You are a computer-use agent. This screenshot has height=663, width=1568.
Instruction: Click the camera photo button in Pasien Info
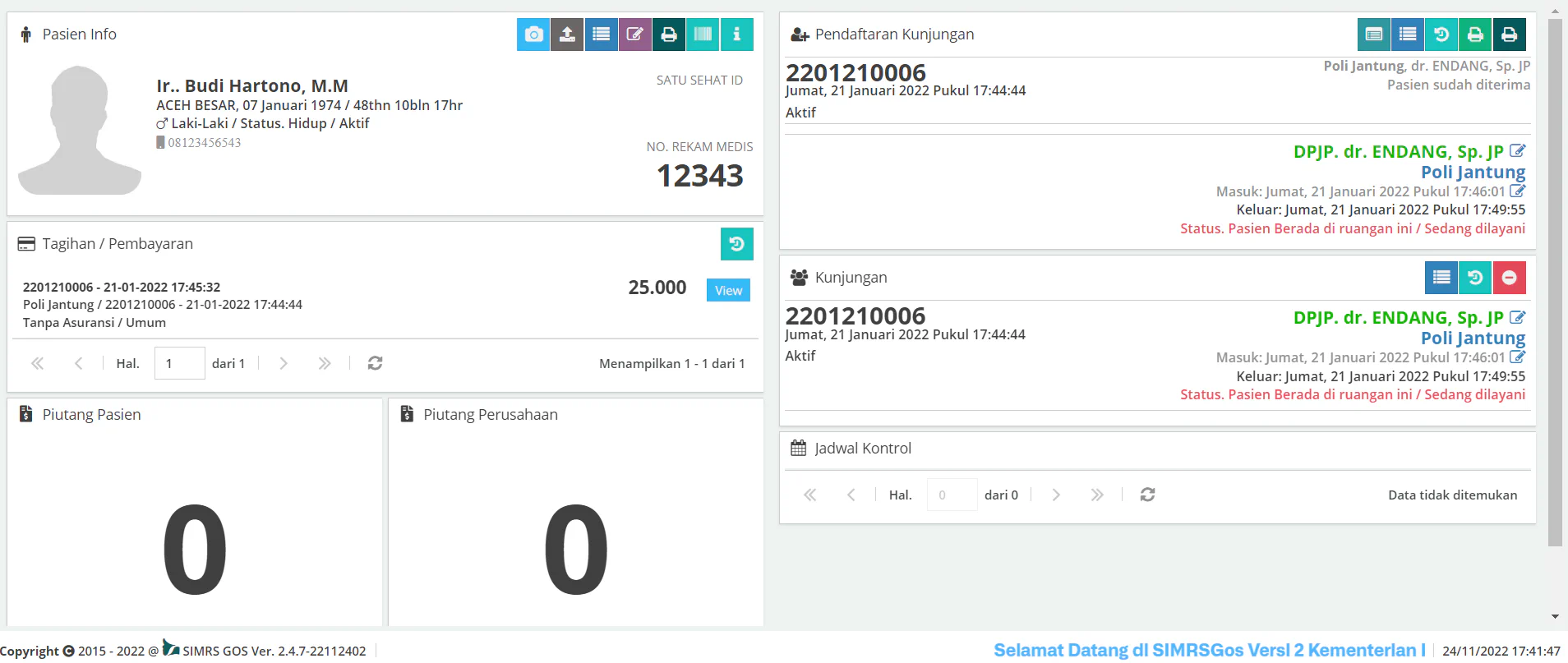coord(533,35)
